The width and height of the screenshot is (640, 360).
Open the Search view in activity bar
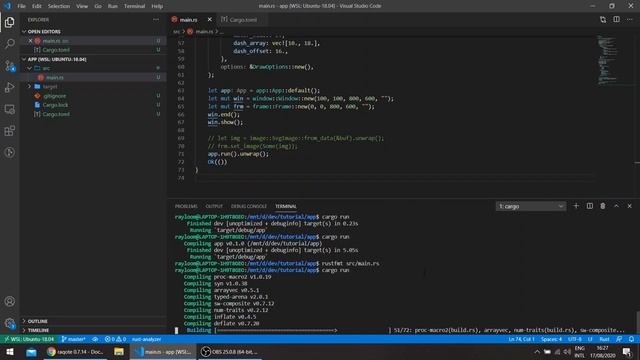pyautogui.click(x=9, y=43)
